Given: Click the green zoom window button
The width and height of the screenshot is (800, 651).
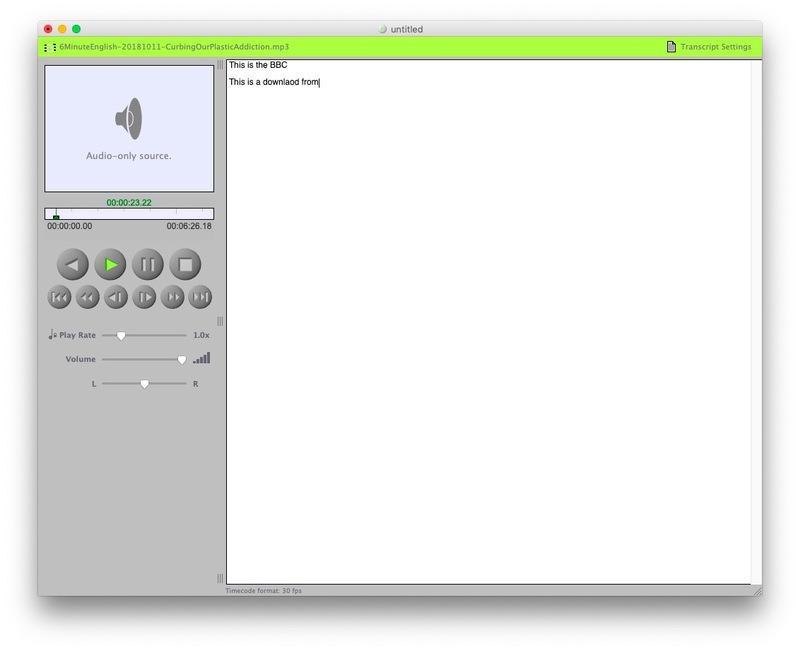Looking at the screenshot, I should (77, 29).
